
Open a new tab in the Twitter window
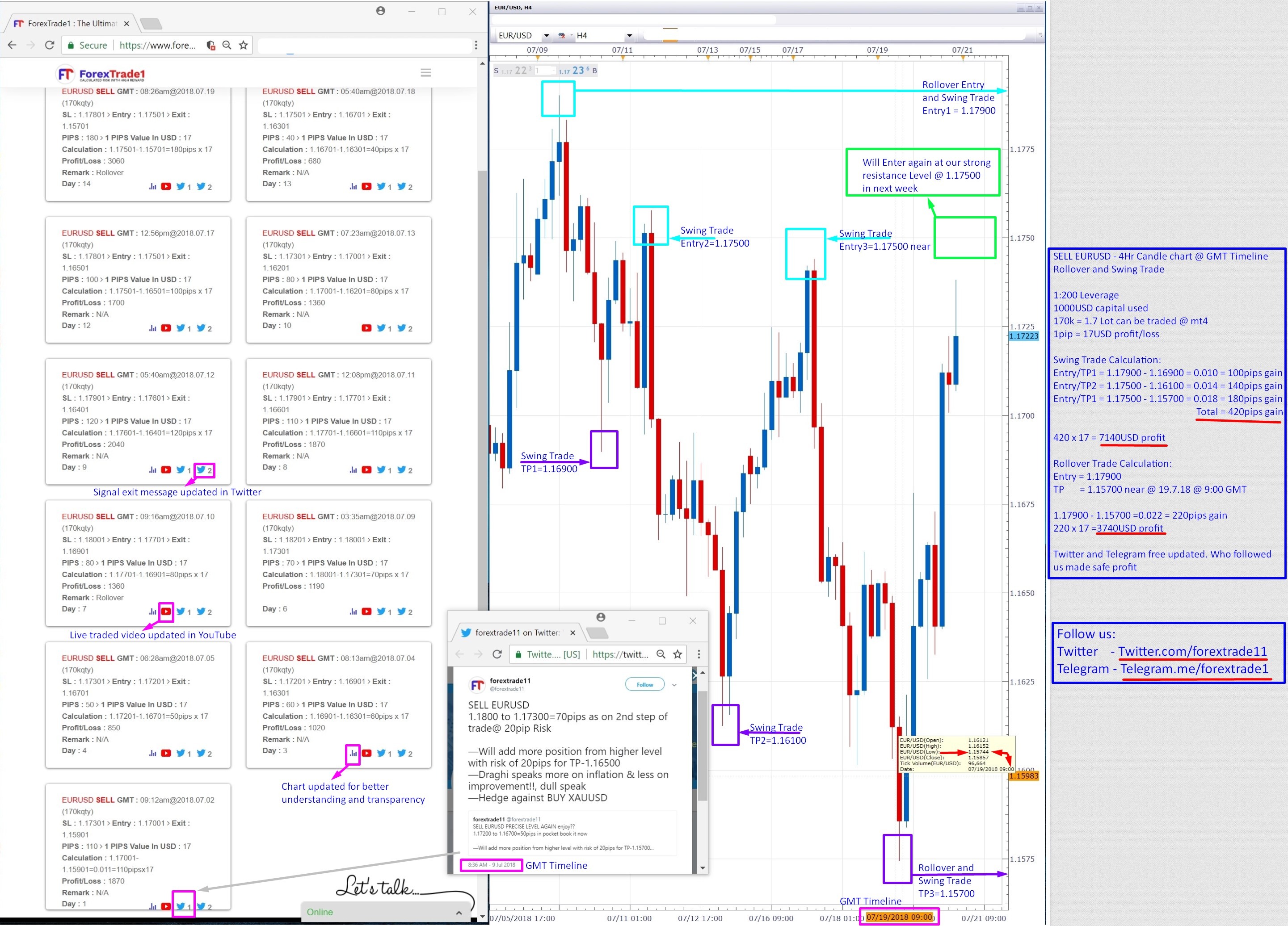click(x=597, y=633)
